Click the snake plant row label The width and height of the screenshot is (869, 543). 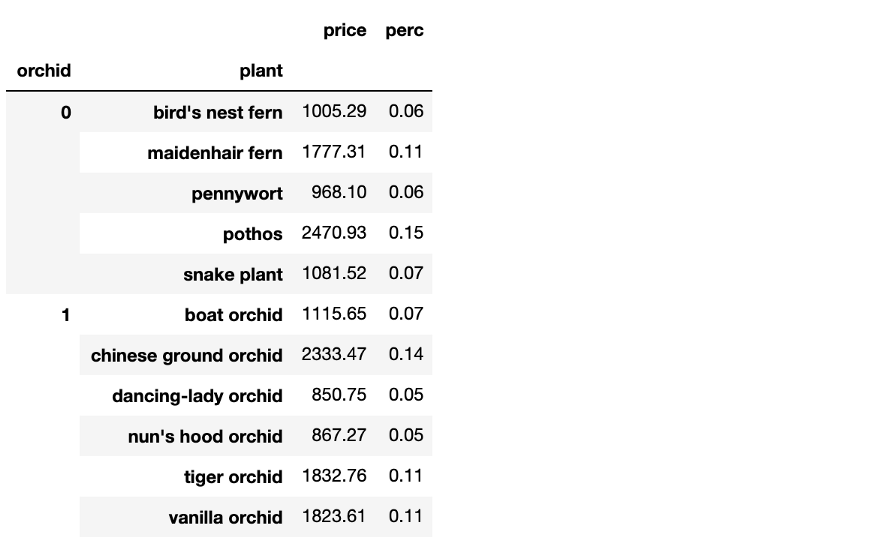[233, 274]
